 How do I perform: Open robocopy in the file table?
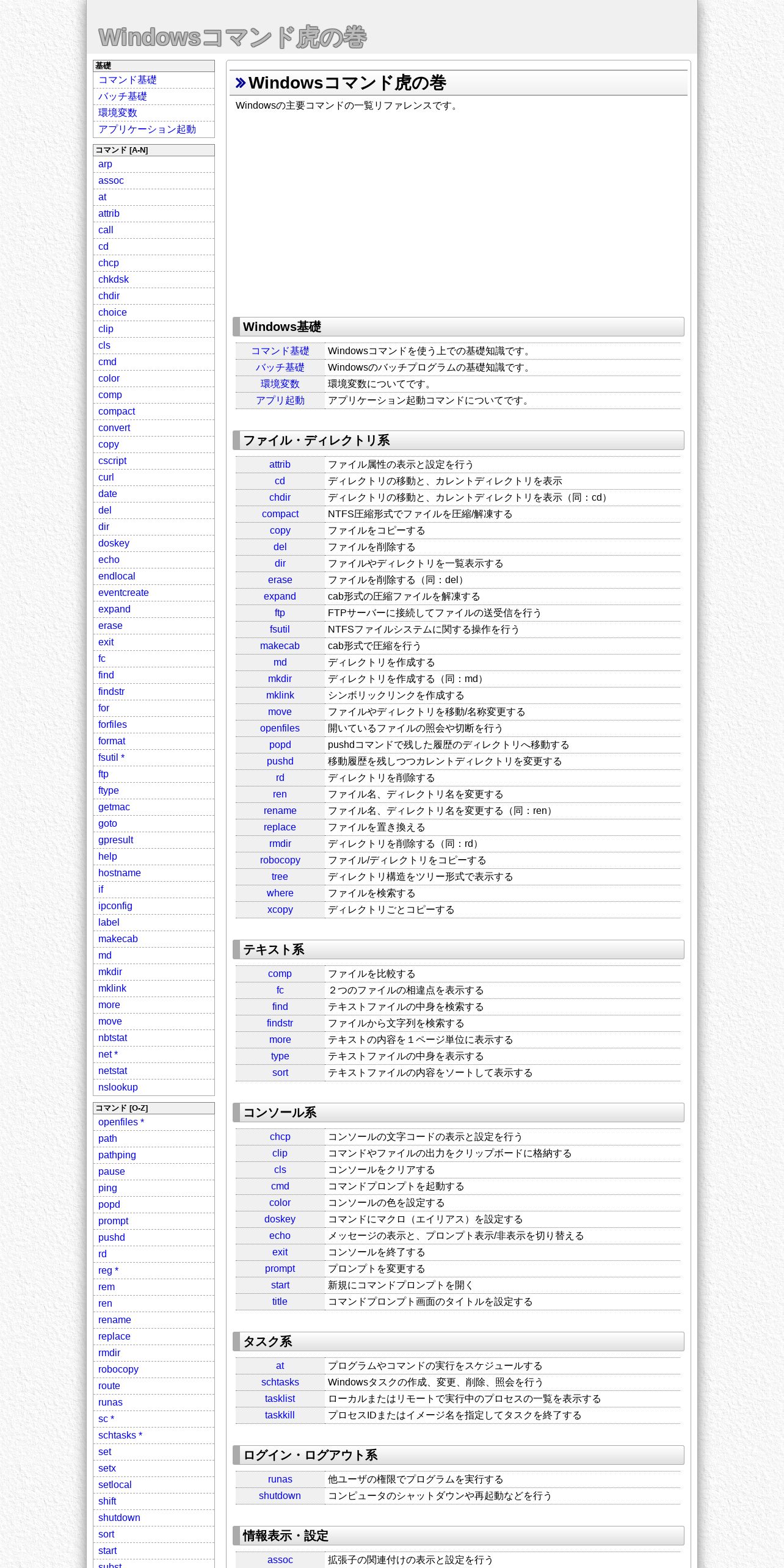point(280,860)
